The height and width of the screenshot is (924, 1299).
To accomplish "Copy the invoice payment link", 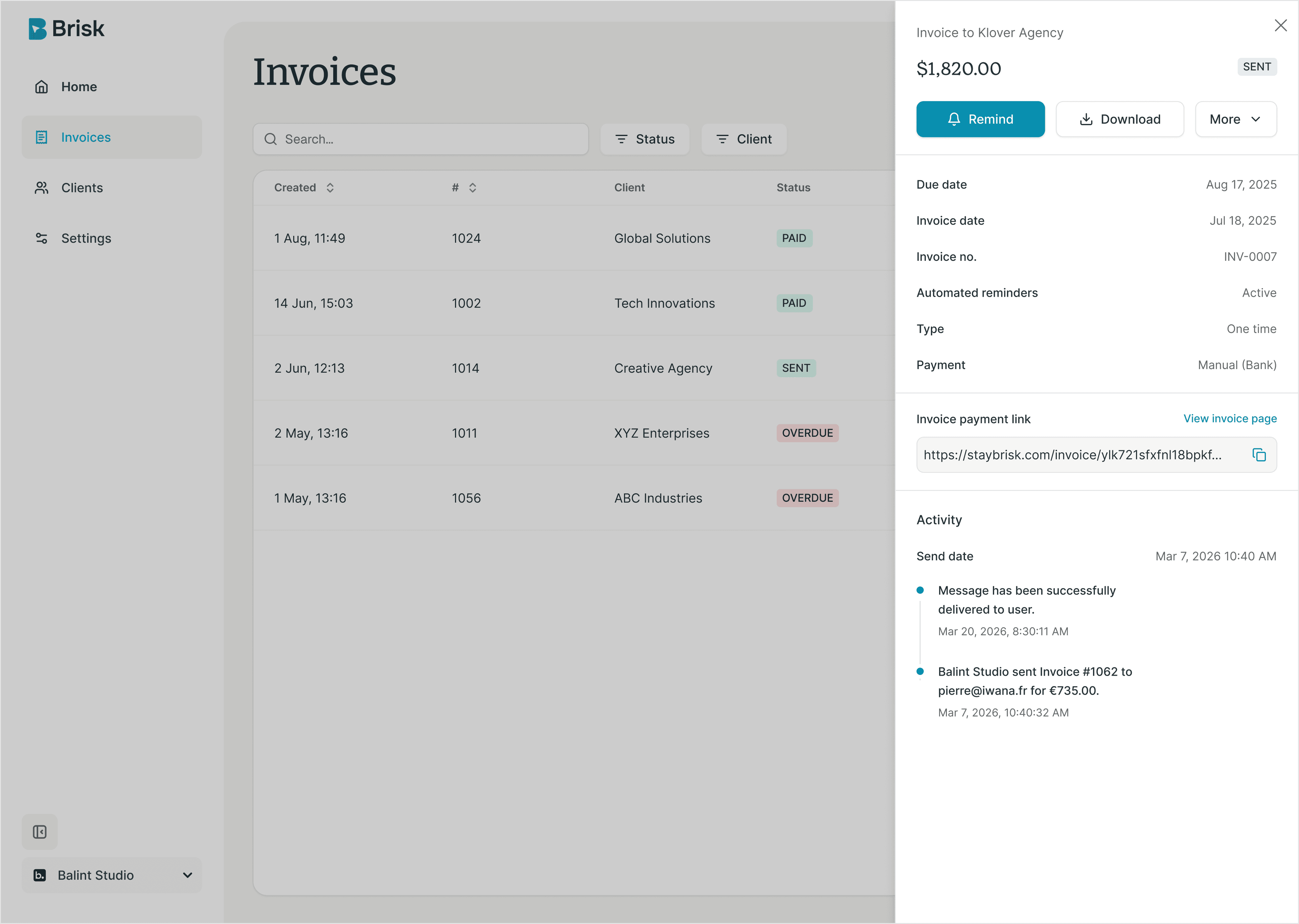I will pos(1259,455).
